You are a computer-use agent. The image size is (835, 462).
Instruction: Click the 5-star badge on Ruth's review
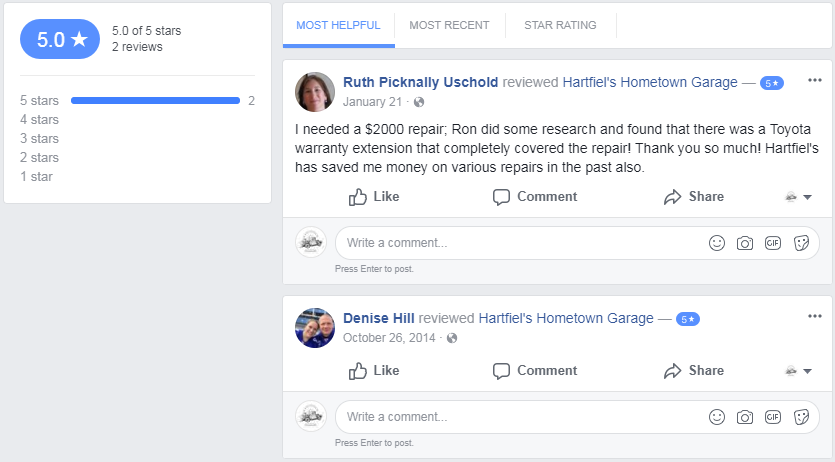point(772,83)
